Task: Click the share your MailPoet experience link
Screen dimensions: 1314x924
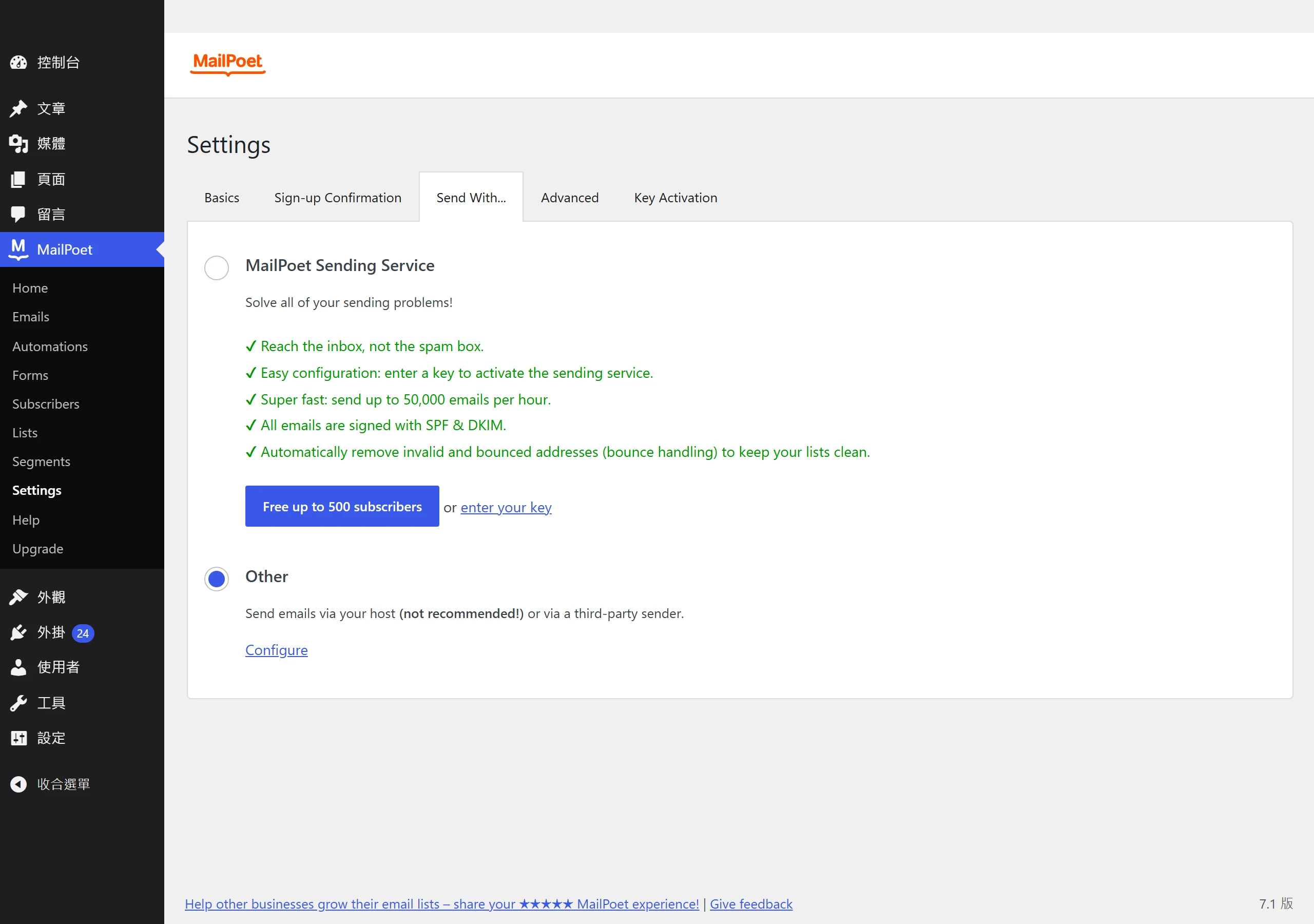Action: point(442,904)
